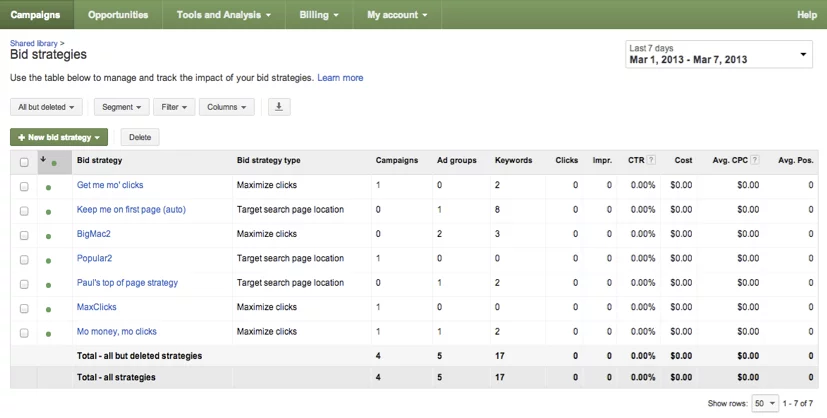This screenshot has height=418, width=827.
Task: Open the Last 7 days date range dropdown
Action: [x=717, y=54]
